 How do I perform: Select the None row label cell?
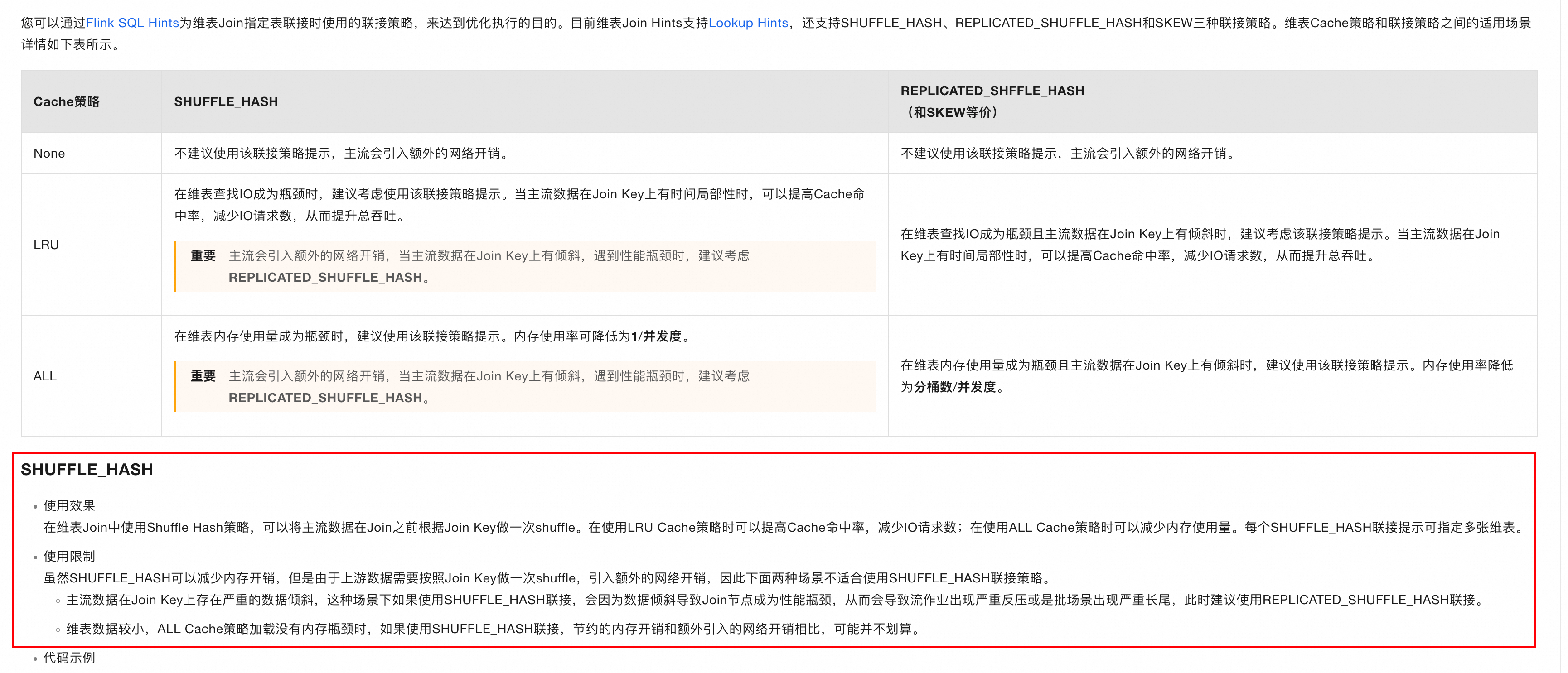pos(49,154)
